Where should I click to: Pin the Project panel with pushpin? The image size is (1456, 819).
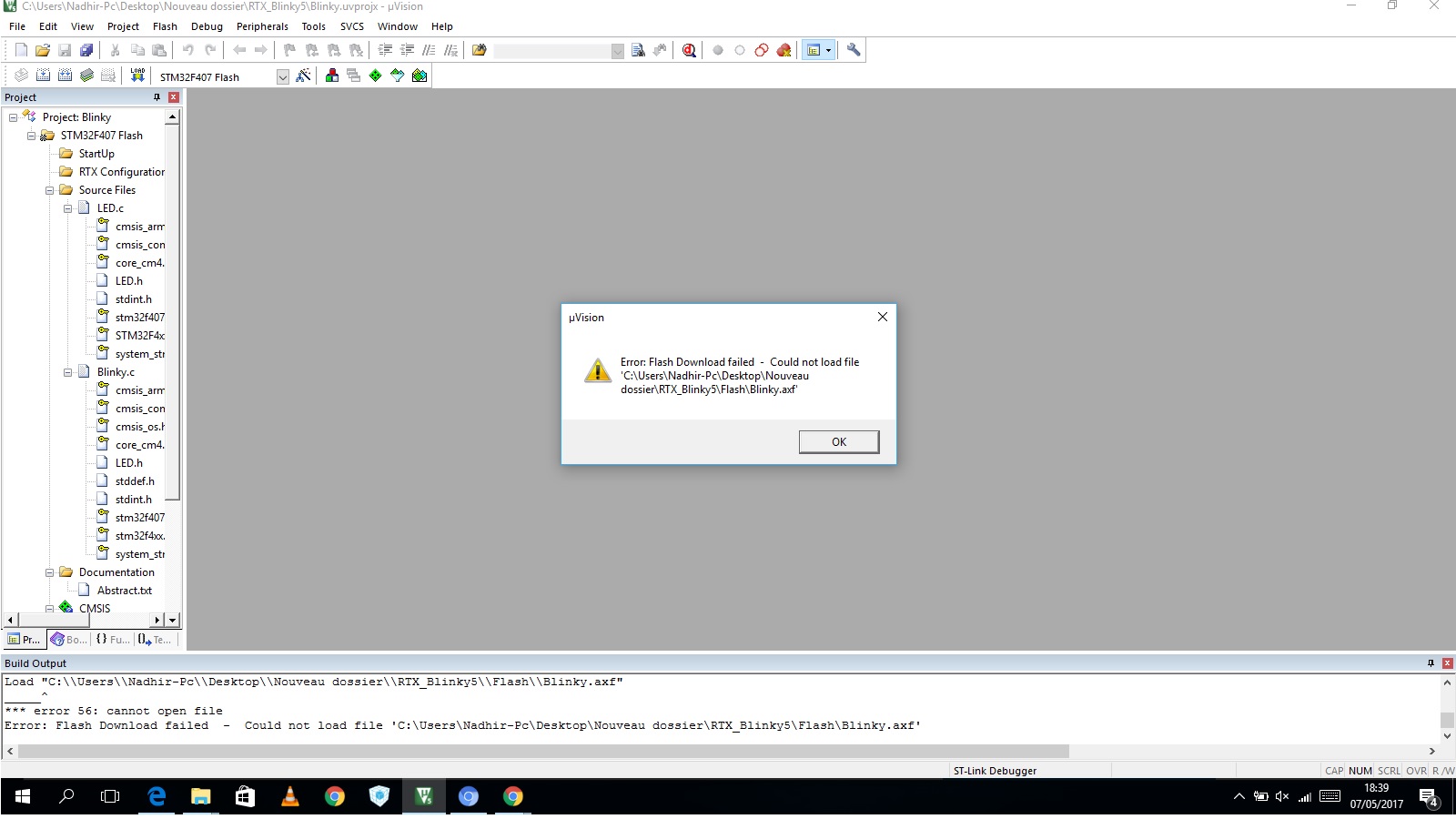(x=157, y=97)
